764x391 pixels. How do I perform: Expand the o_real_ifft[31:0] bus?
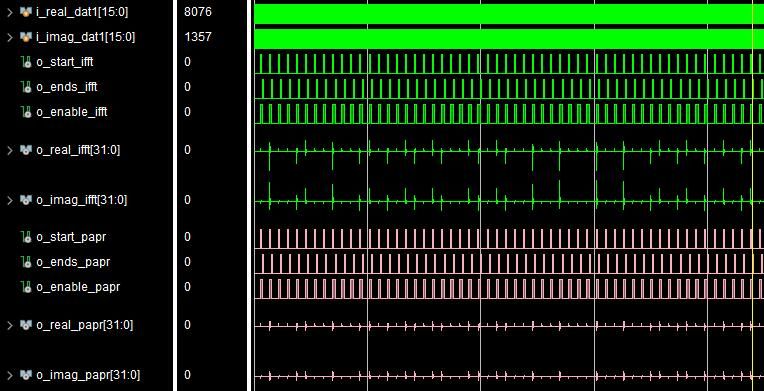tap(10, 150)
